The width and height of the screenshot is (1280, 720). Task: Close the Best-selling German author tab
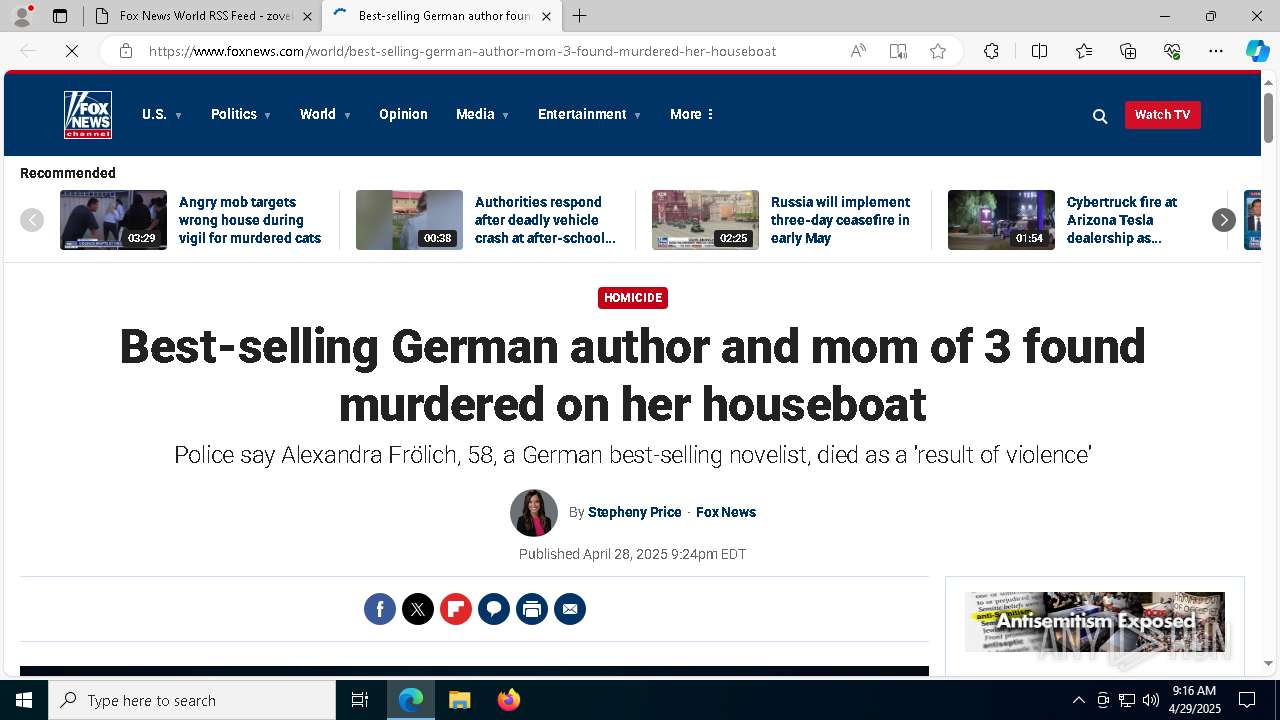(x=546, y=16)
